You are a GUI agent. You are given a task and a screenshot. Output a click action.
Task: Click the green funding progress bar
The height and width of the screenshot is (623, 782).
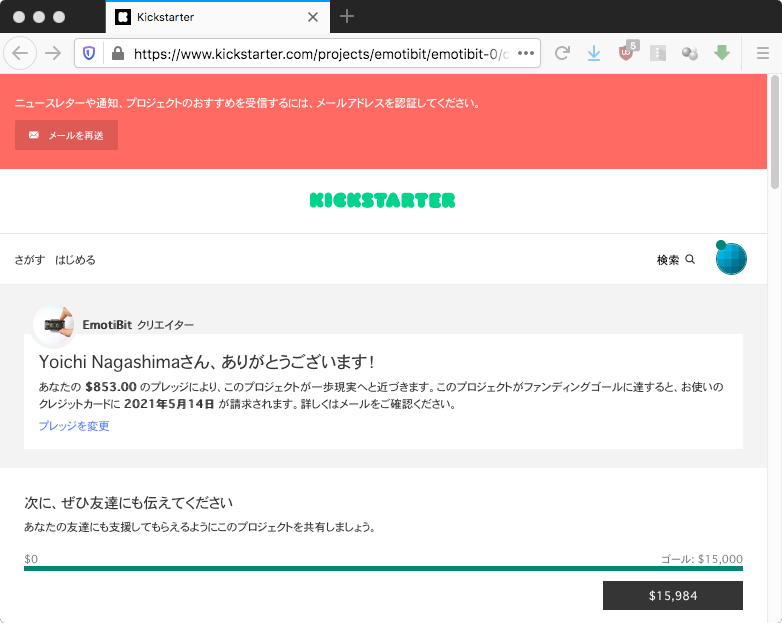pos(383,568)
